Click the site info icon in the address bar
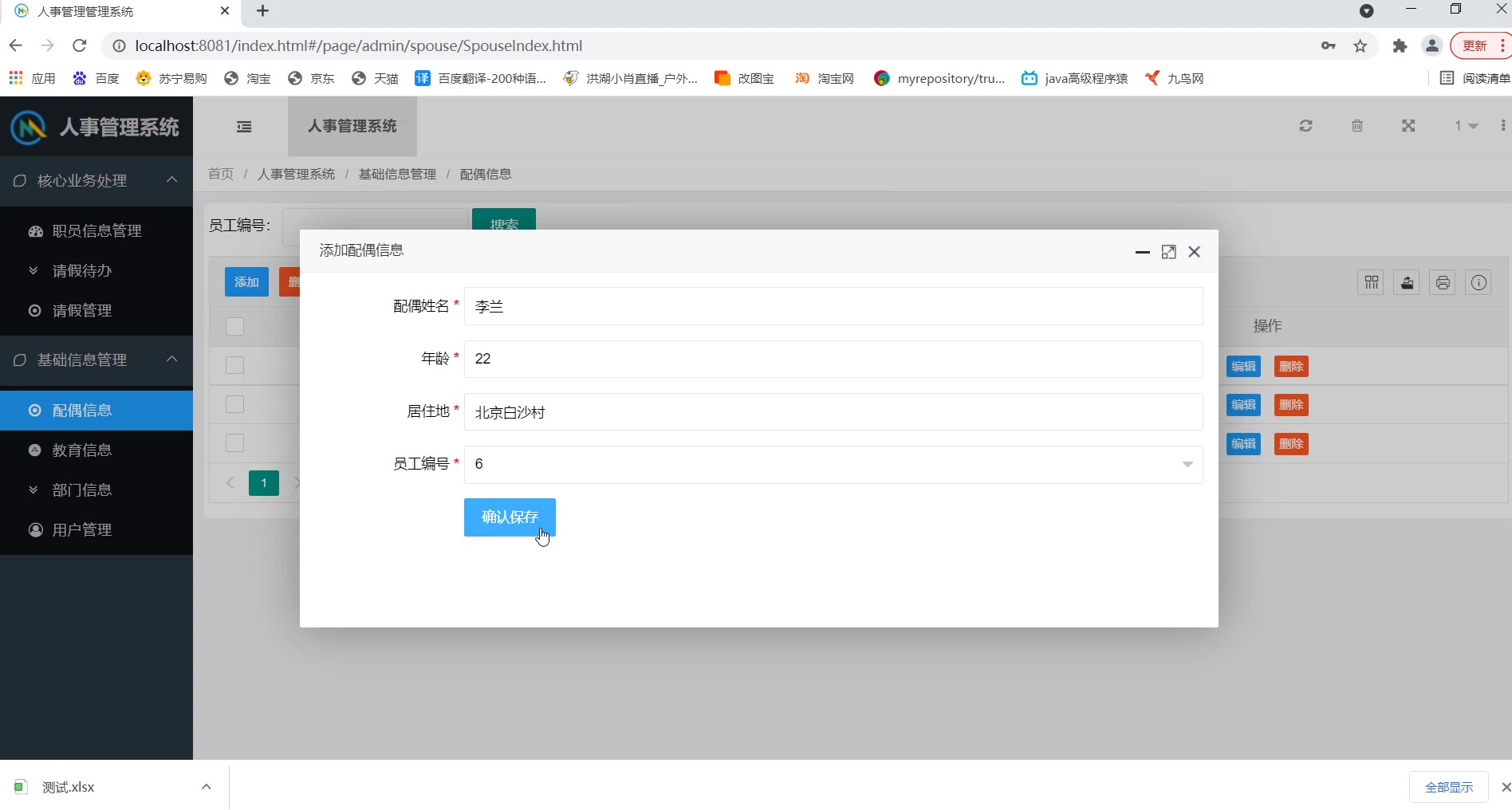Viewport: 1512px width, 810px height. [x=119, y=45]
